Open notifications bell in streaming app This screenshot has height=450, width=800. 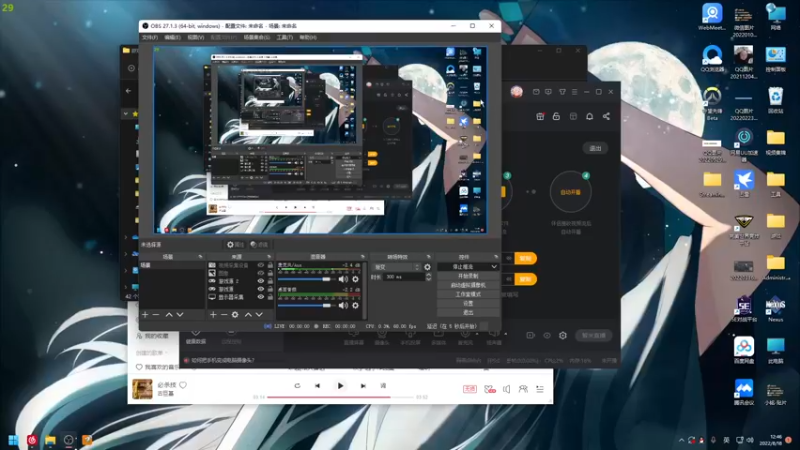tap(589, 116)
